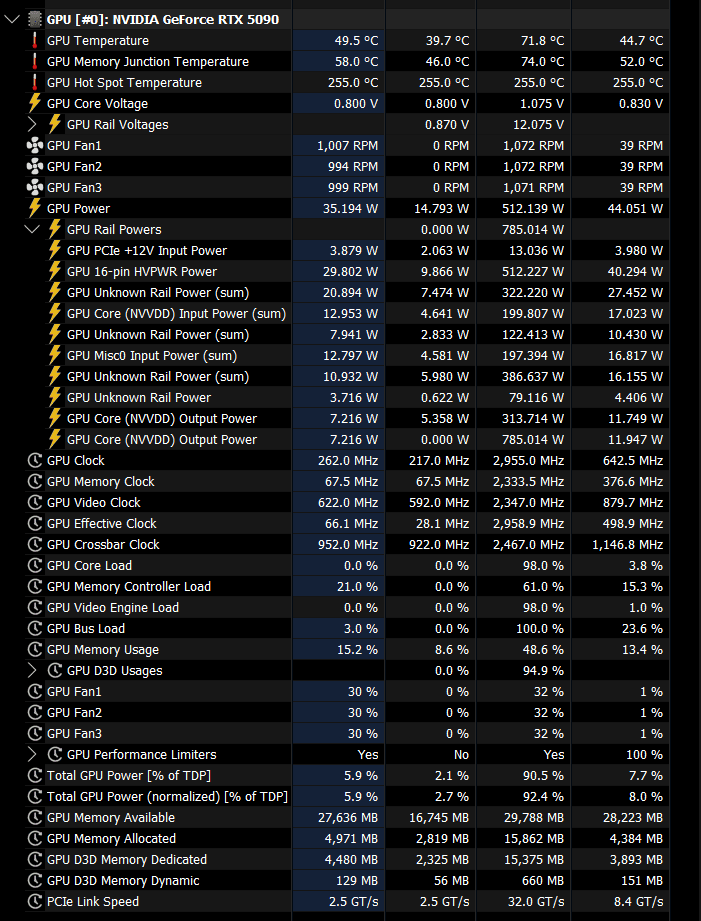Click the clock icon for GPU Effective Clock

point(35,523)
